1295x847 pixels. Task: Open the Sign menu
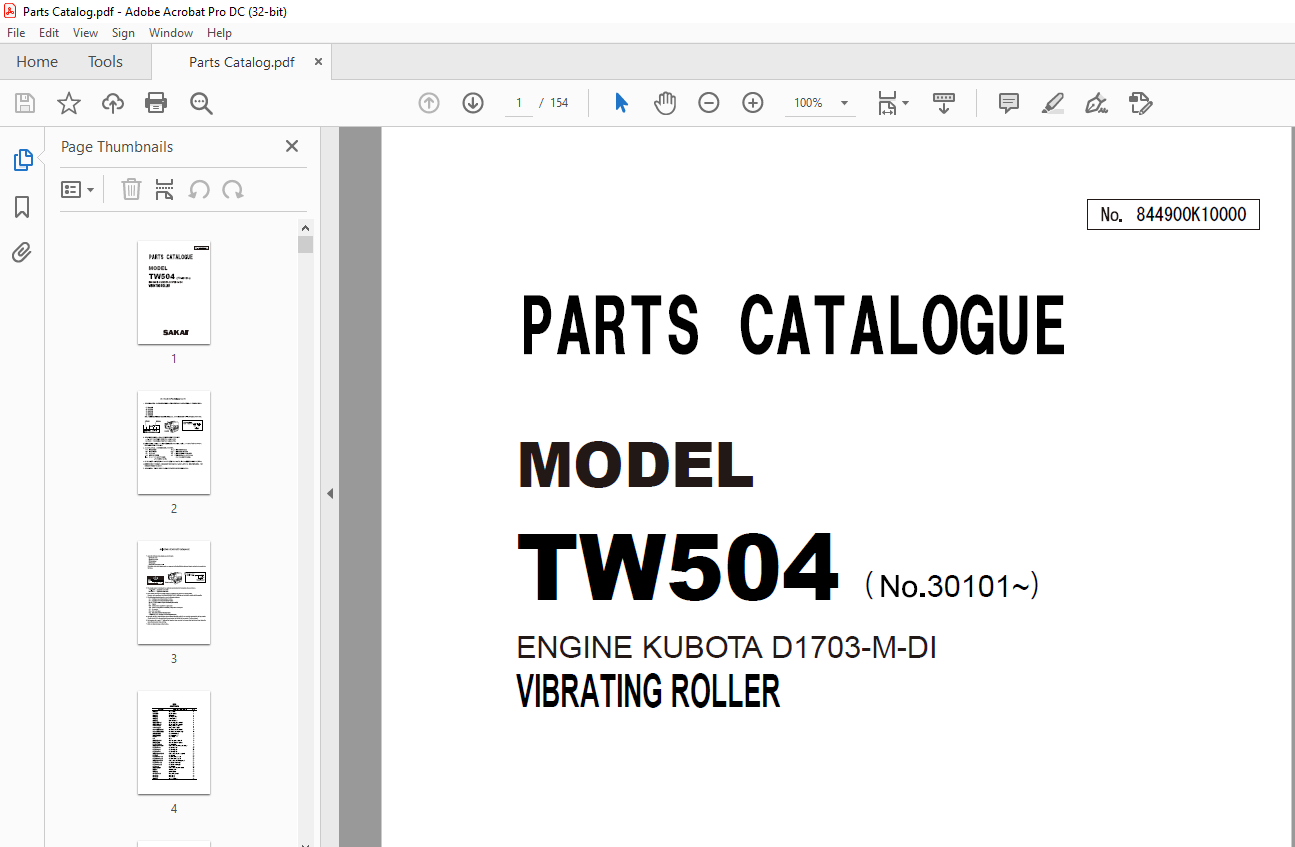(123, 33)
